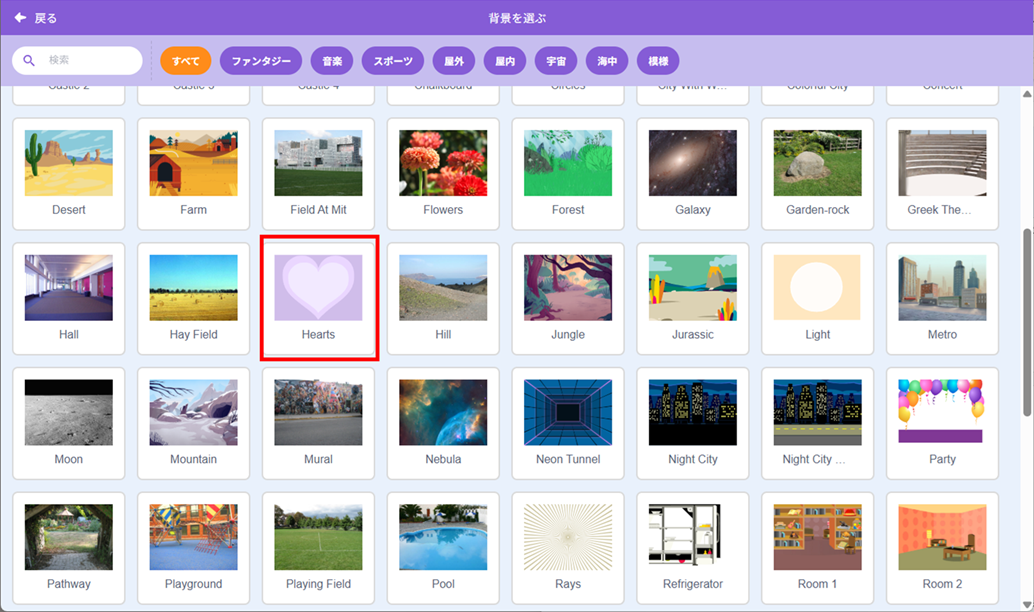Select the すべて category filter

185,61
